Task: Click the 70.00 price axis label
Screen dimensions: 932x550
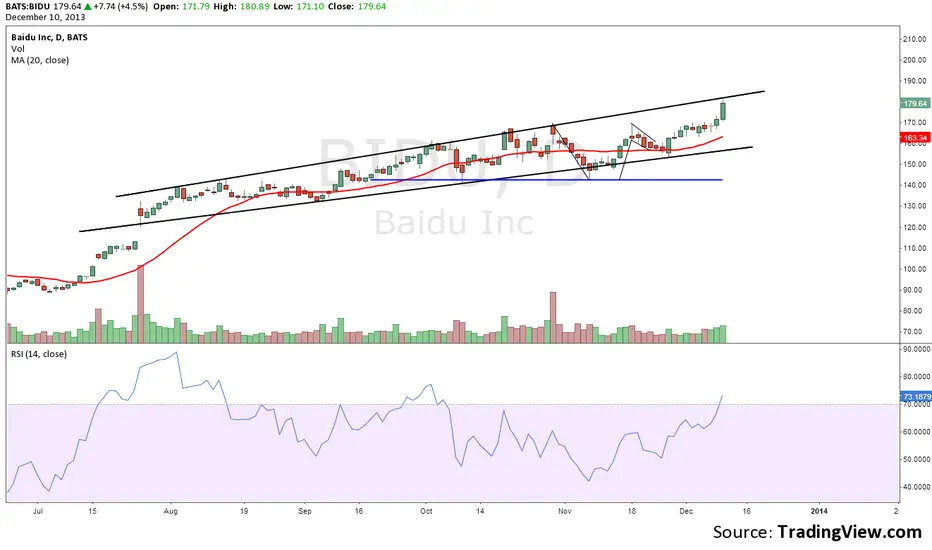Action: [x=915, y=332]
